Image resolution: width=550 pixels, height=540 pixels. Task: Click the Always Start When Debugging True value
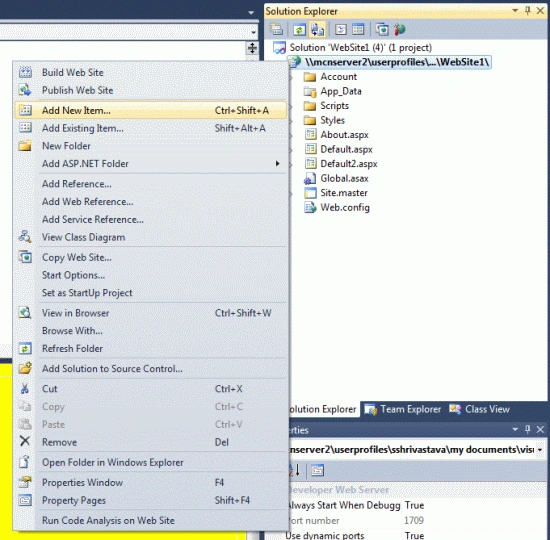click(x=414, y=505)
